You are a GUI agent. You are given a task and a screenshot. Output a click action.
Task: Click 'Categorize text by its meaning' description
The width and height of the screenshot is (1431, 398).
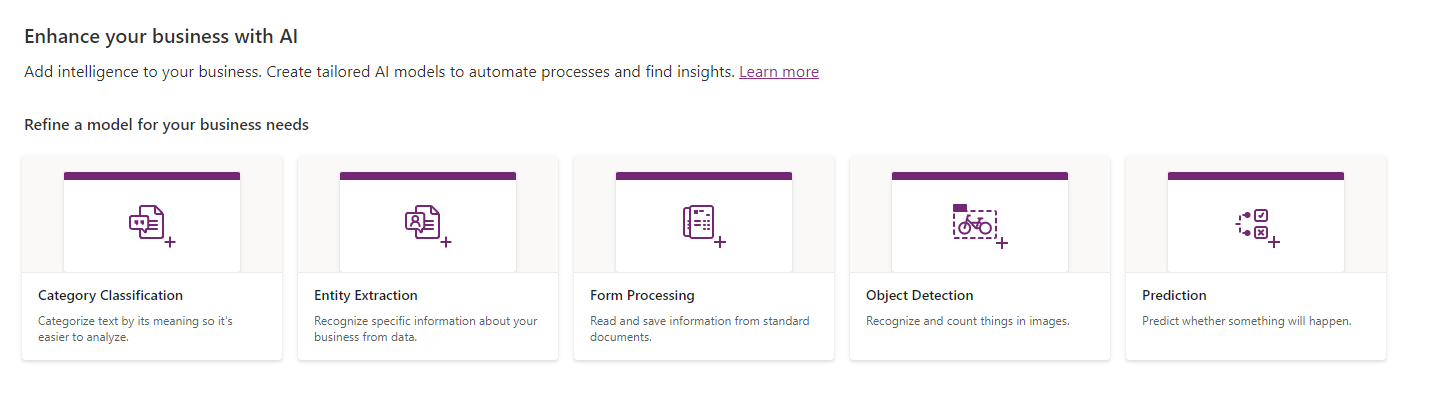[x=135, y=329]
